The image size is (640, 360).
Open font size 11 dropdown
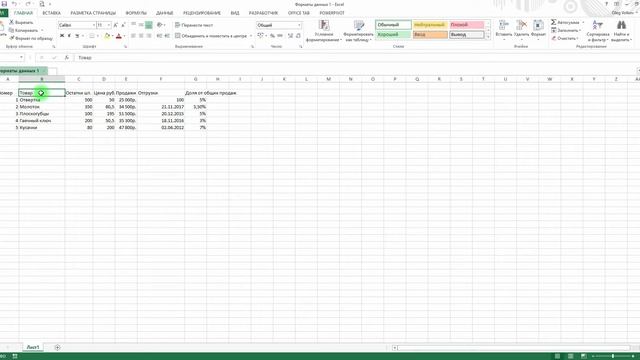pyautogui.click(x=109, y=25)
